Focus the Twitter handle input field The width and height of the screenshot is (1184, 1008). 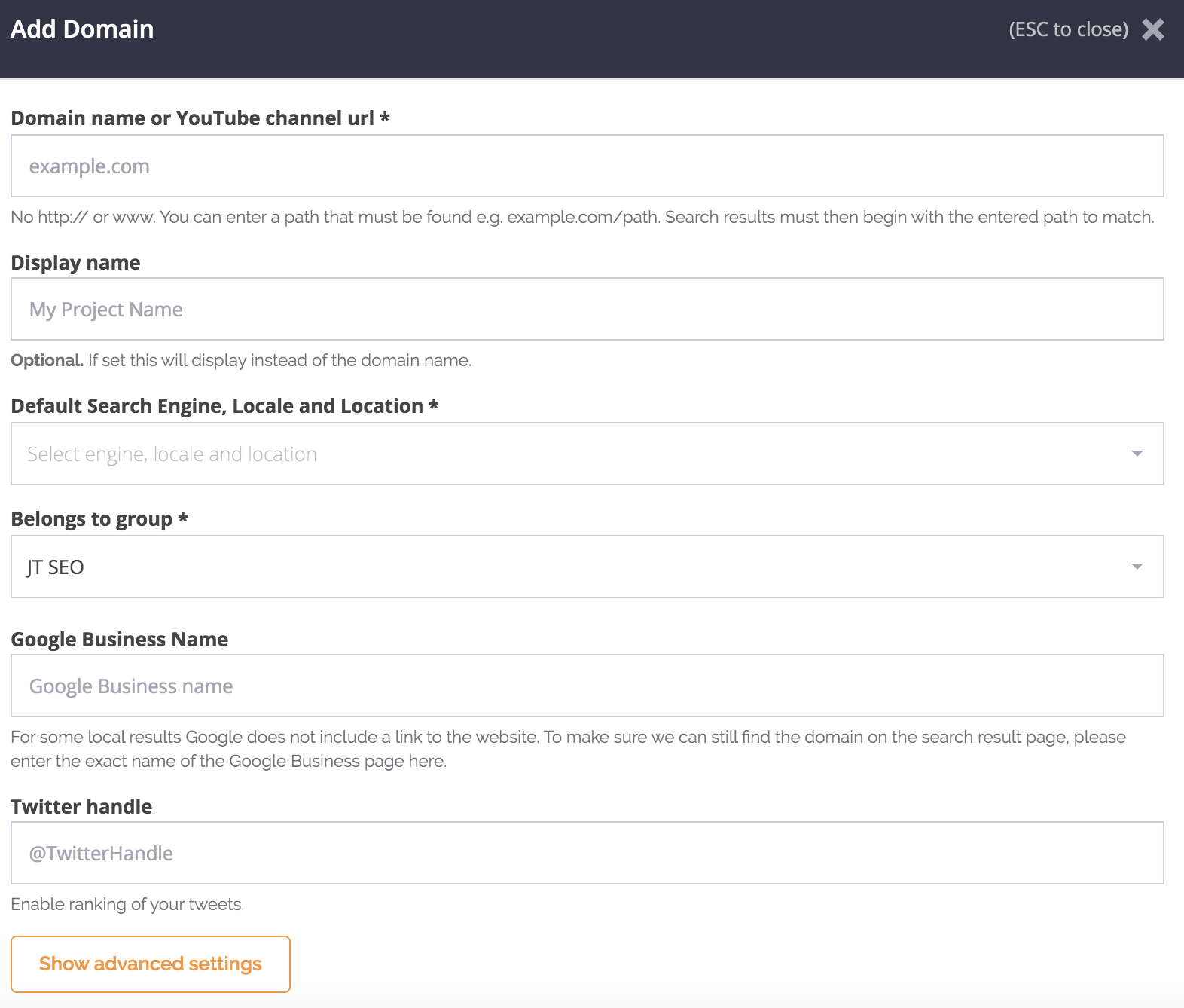click(x=587, y=853)
